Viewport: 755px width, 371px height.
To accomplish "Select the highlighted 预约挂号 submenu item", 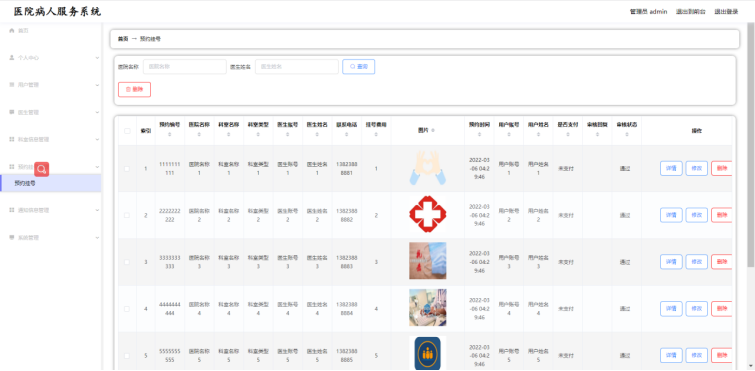I will [51, 183].
